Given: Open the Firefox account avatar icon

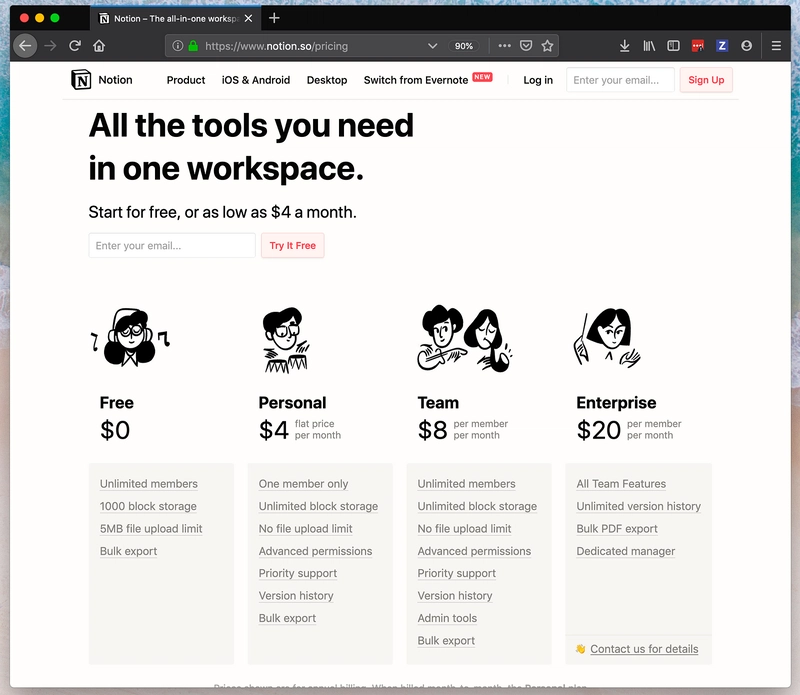Looking at the screenshot, I should pyautogui.click(x=746, y=46).
